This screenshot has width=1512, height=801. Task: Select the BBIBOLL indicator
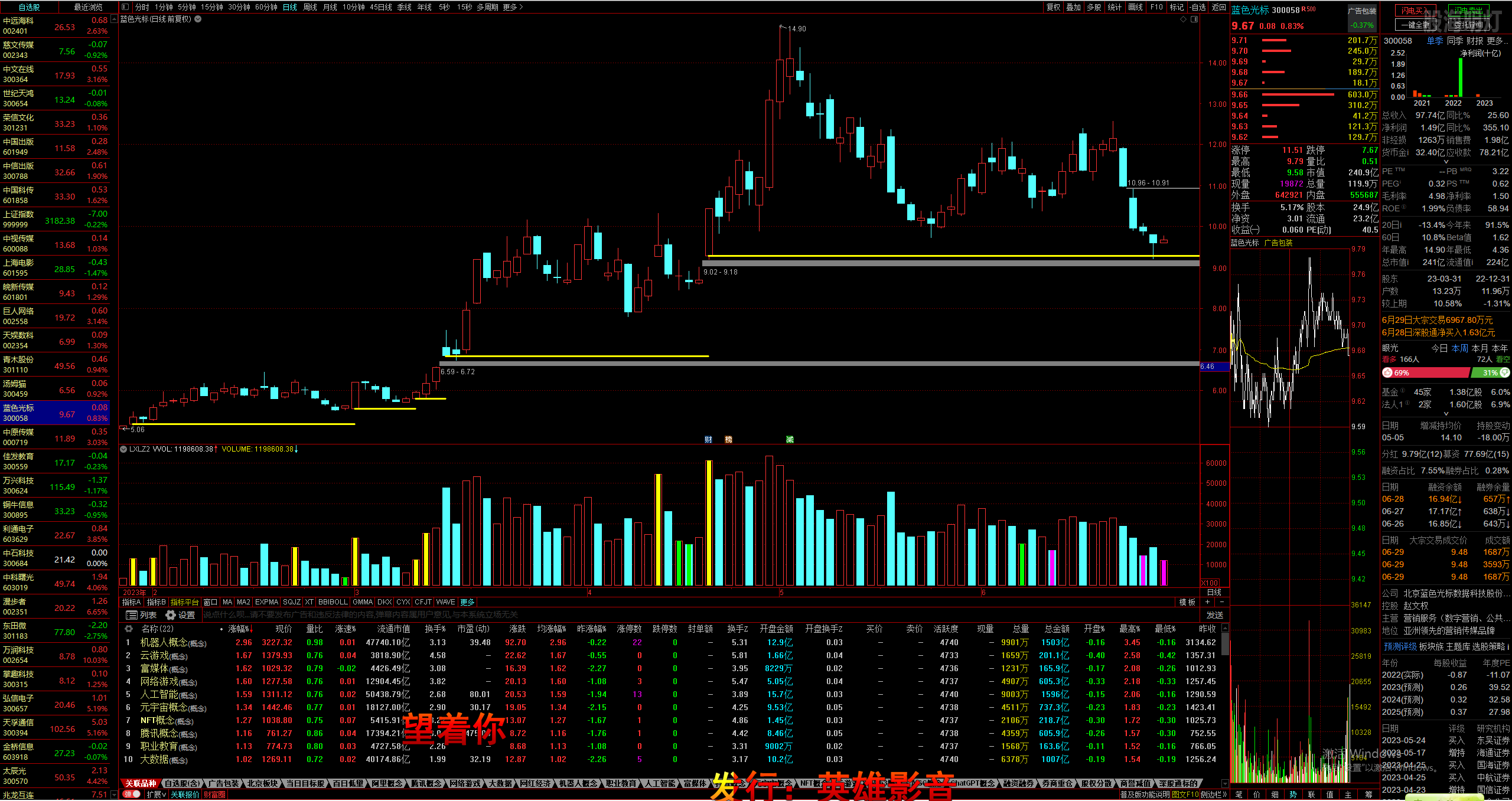(333, 602)
